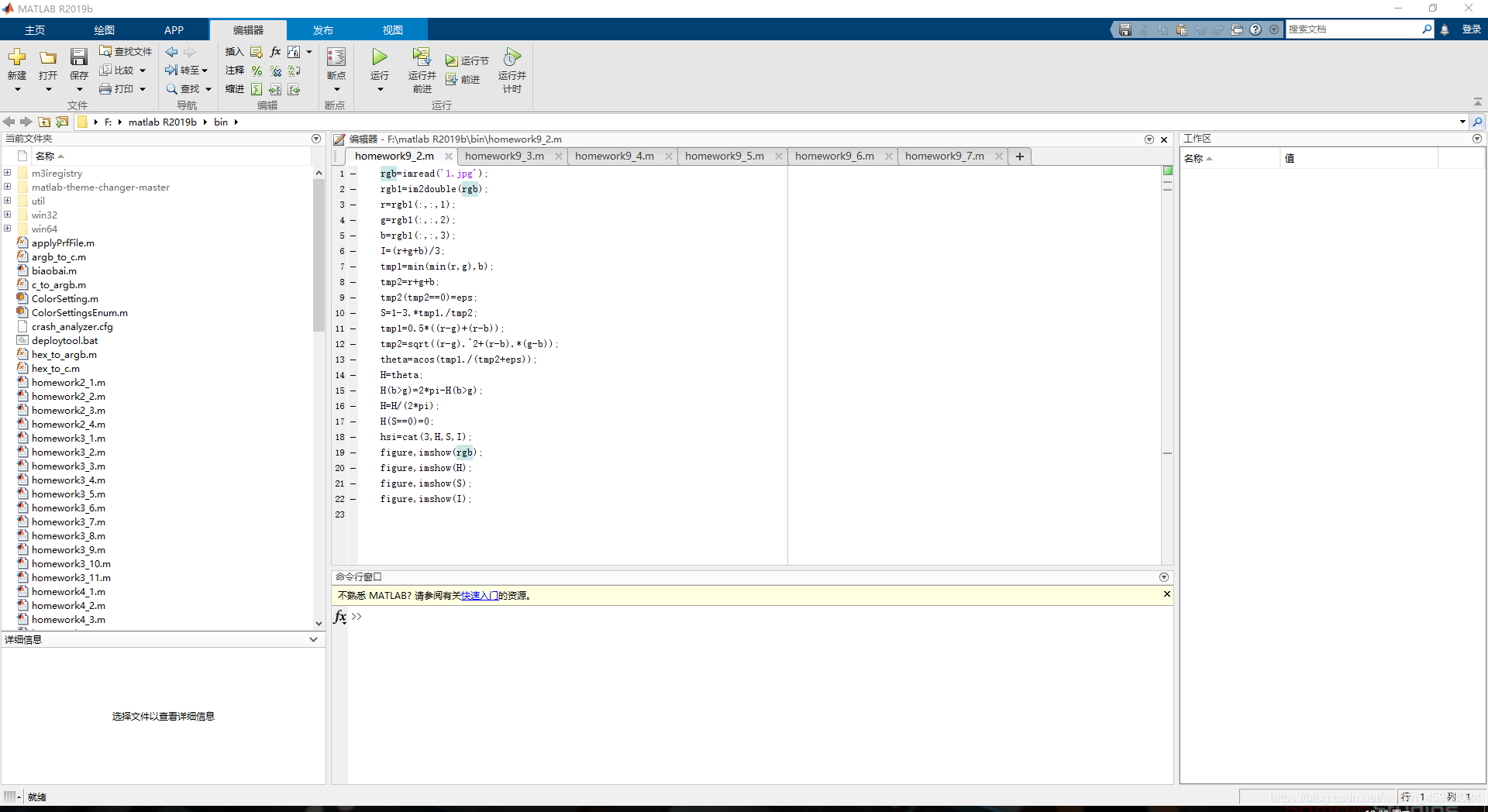Switch to the 视图 (View) tab

[x=393, y=30]
